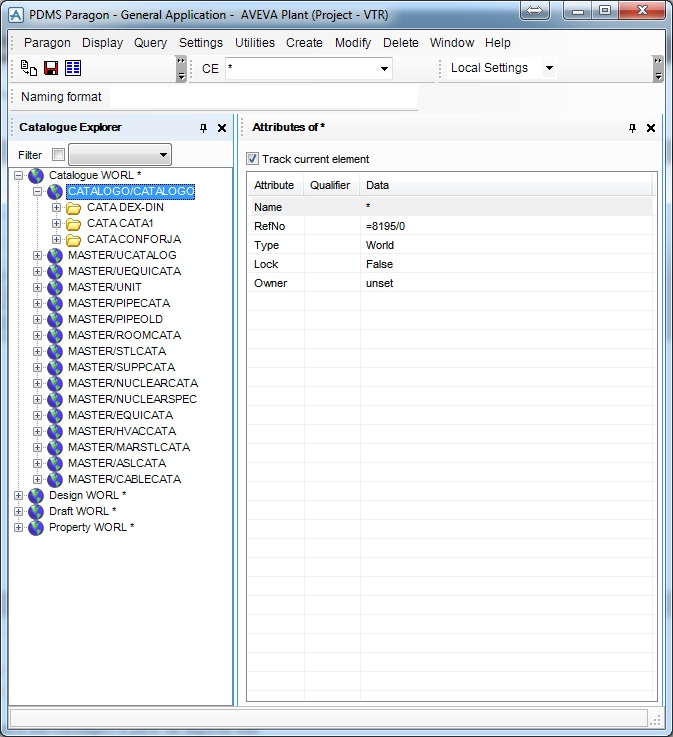The width and height of the screenshot is (673, 737).
Task: Click the Type value World
Action: 380,245
